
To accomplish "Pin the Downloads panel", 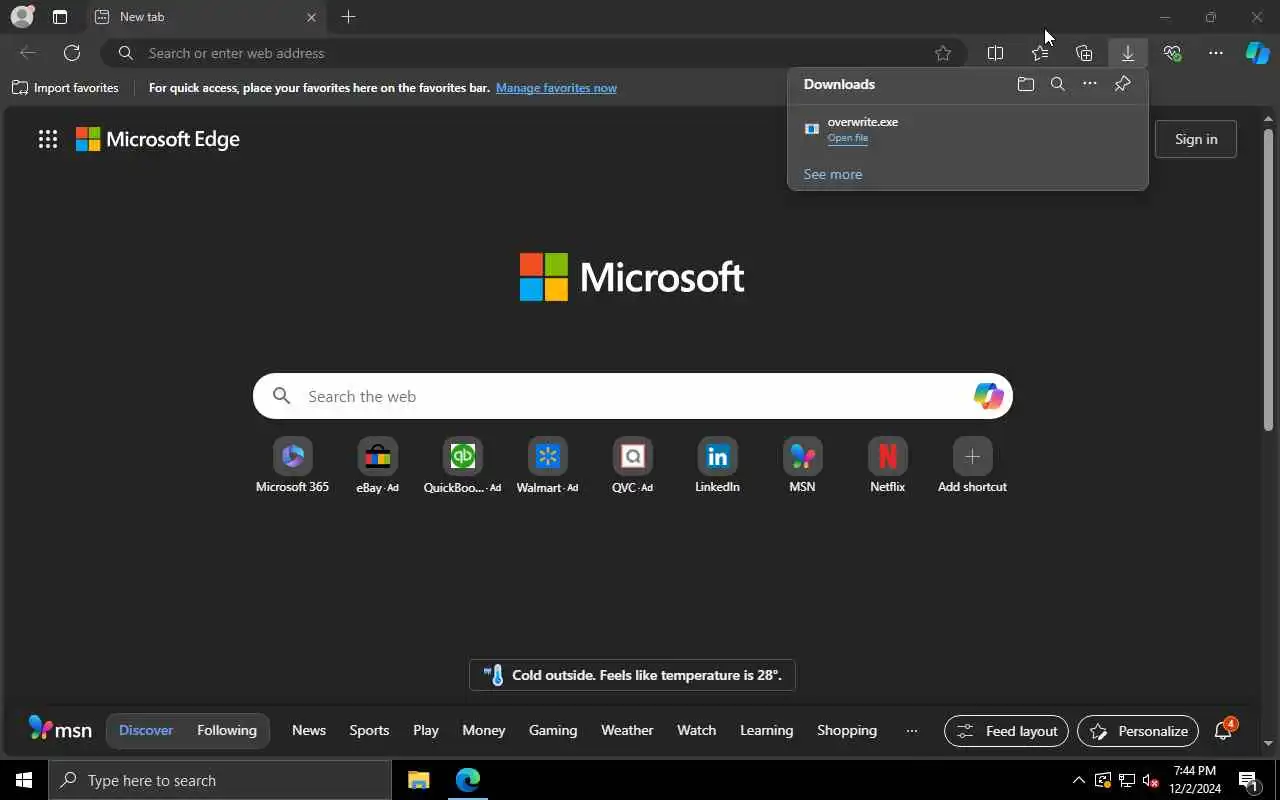I will tap(1122, 85).
